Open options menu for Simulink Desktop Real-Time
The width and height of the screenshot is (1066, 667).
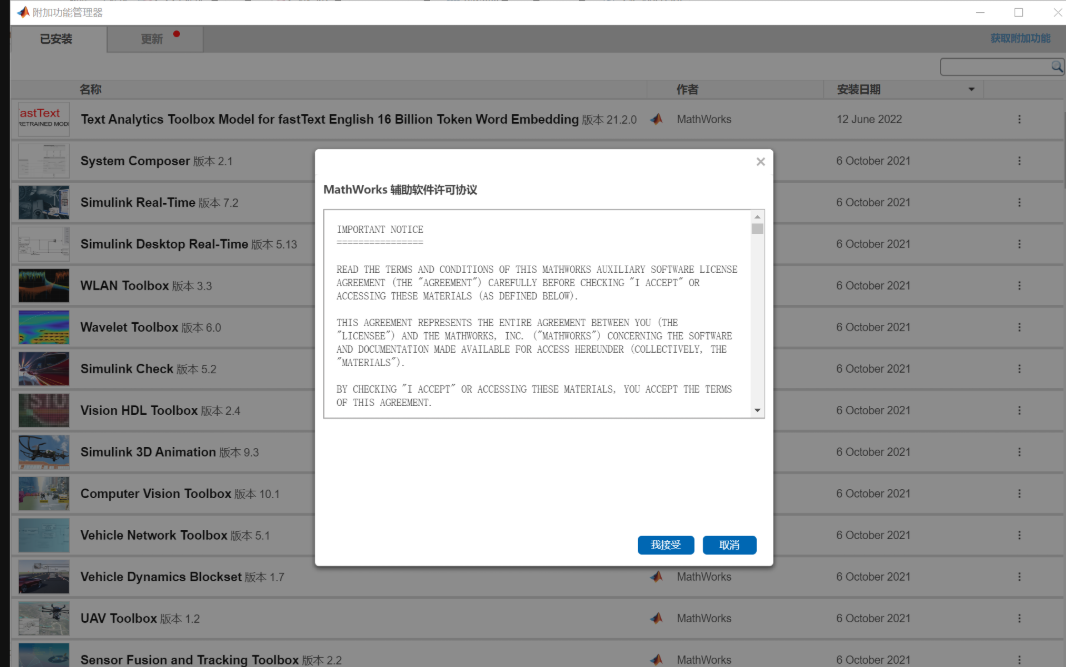(1019, 244)
